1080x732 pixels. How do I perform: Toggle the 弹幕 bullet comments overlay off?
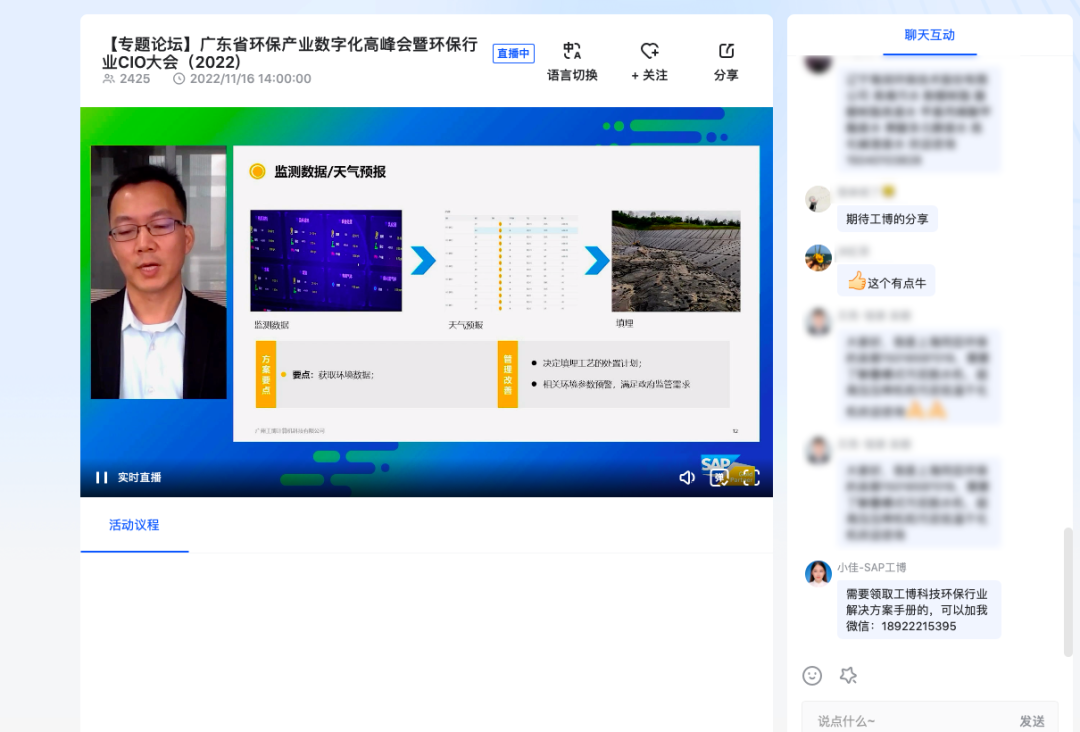click(718, 477)
